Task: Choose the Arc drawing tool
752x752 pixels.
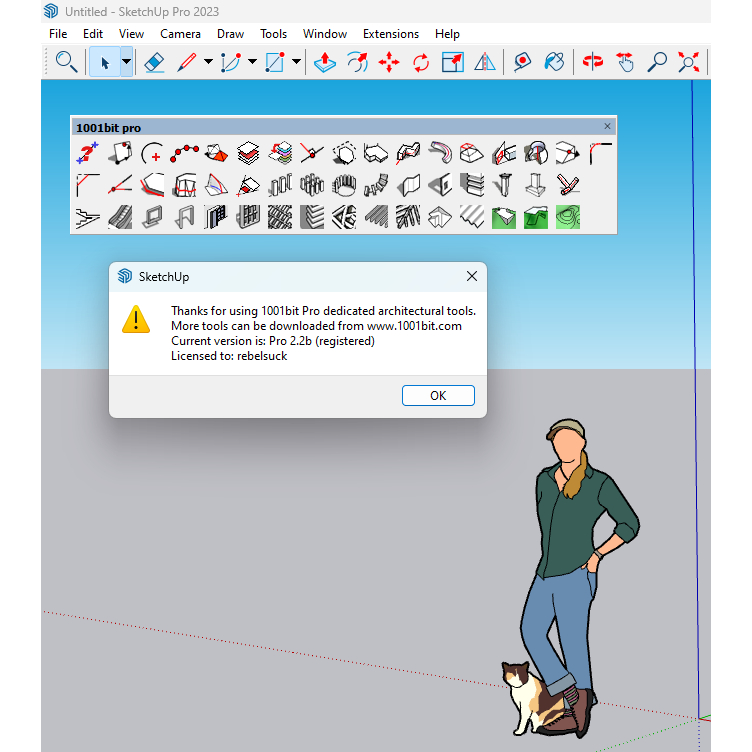Action: coord(231,62)
